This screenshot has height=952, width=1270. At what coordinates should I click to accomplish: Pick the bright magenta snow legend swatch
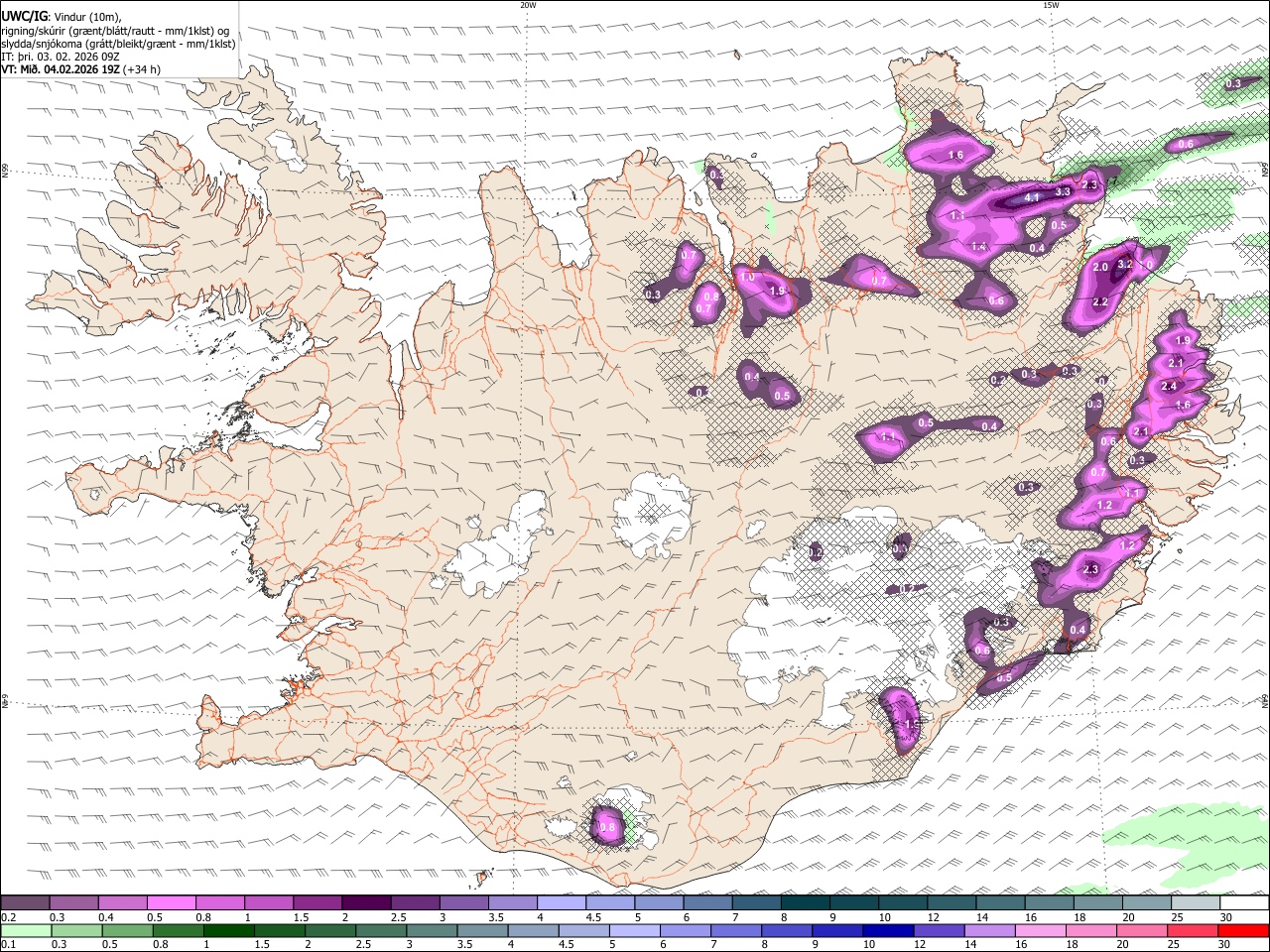click(171, 903)
